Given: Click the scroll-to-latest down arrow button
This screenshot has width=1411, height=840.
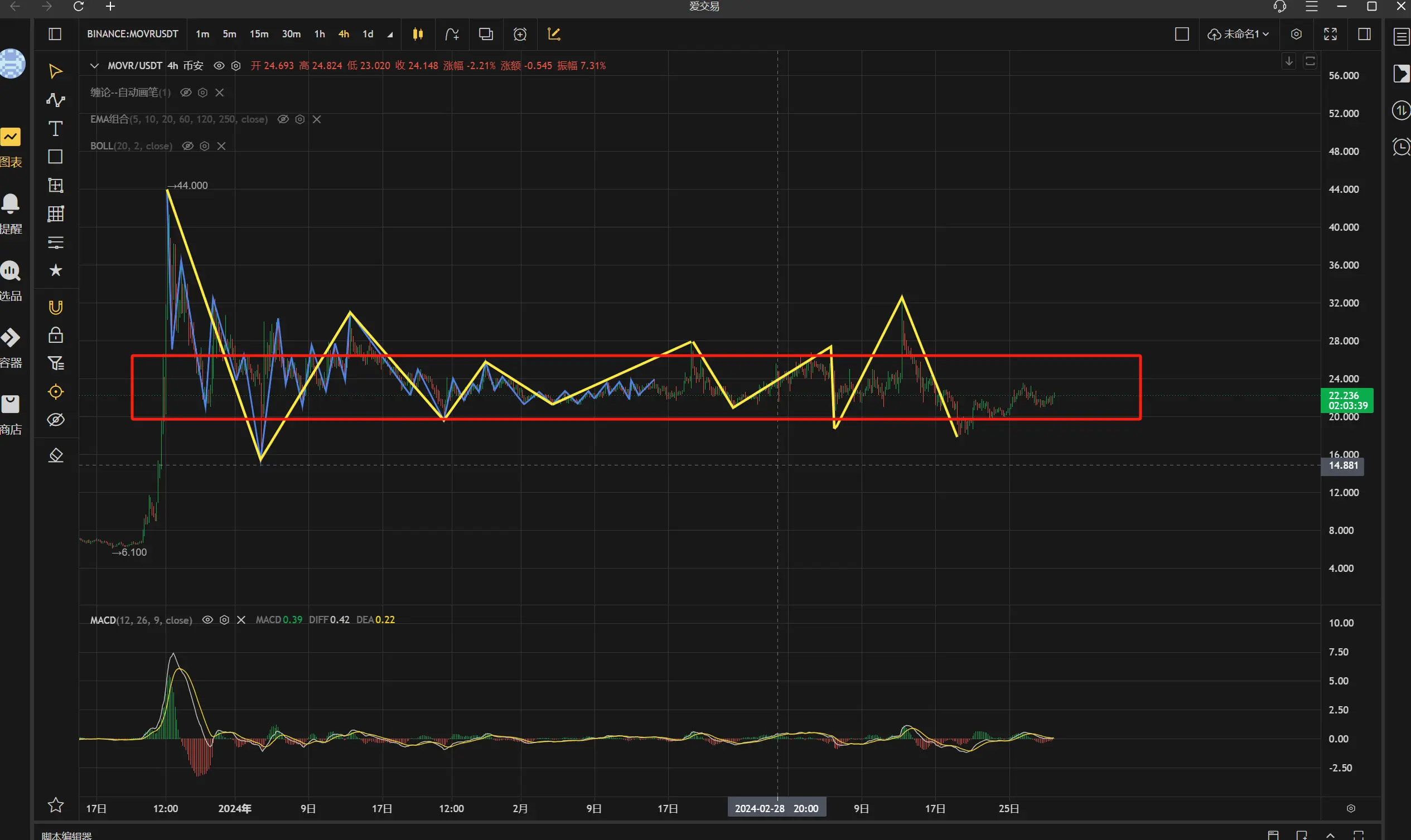Looking at the screenshot, I should (1289, 61).
